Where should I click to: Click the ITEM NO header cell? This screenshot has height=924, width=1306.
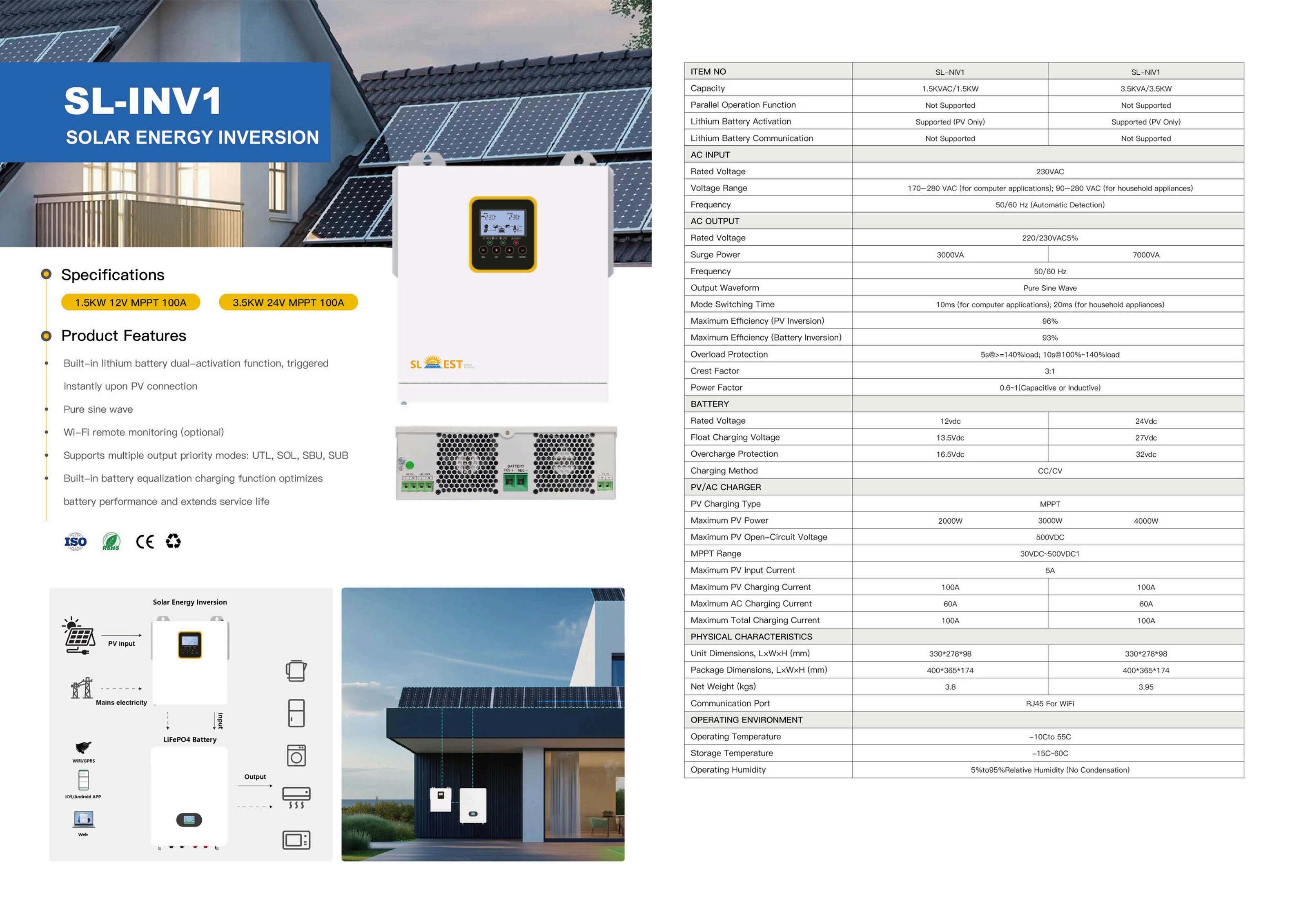tap(768, 71)
